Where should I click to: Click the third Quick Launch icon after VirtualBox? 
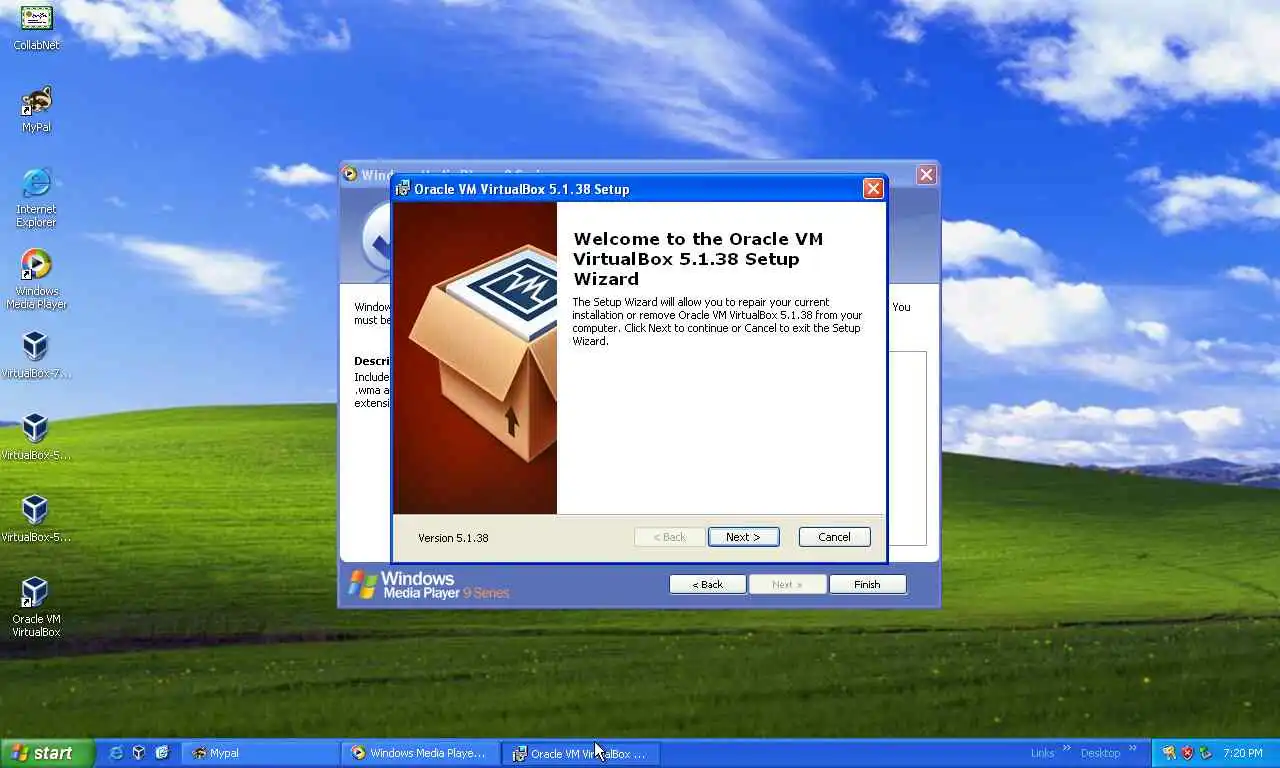point(162,753)
